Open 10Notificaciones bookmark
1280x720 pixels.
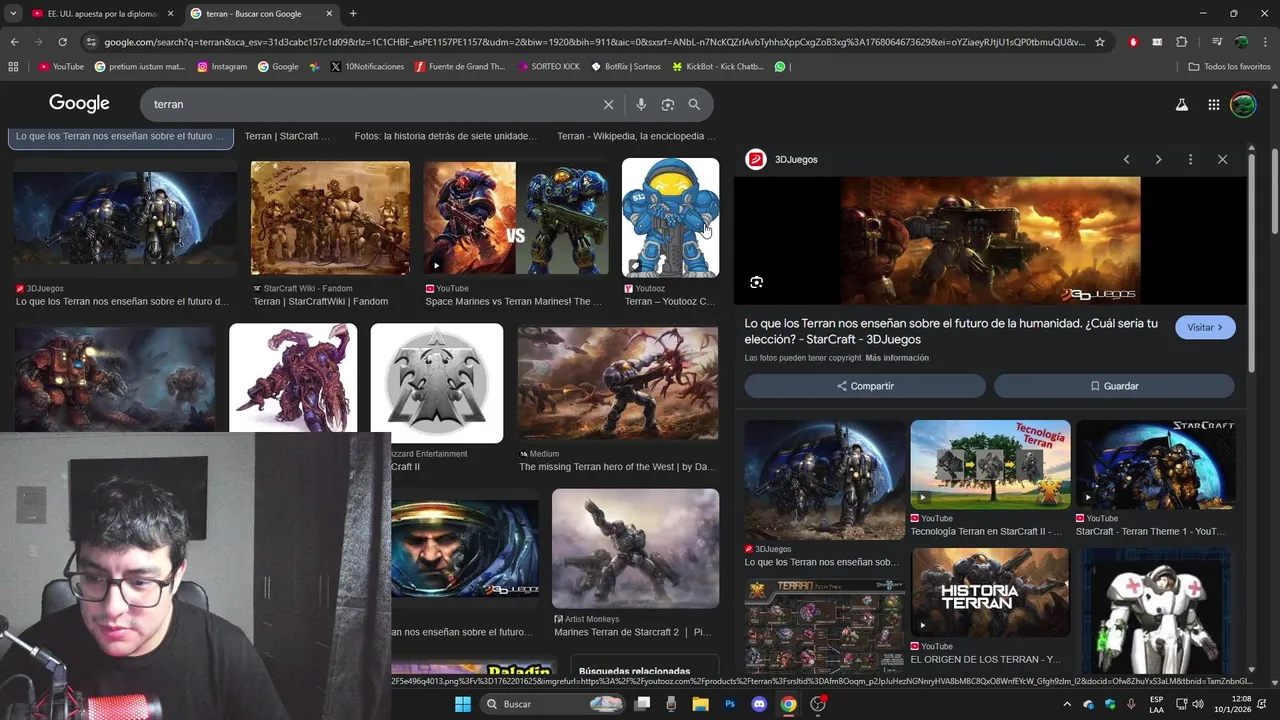367,66
